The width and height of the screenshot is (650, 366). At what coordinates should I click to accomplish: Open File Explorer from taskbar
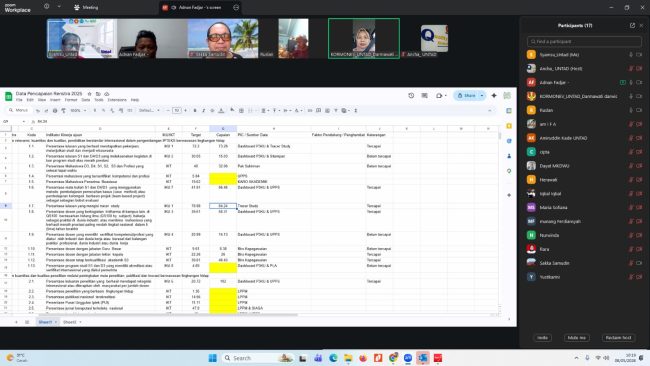[348, 358]
